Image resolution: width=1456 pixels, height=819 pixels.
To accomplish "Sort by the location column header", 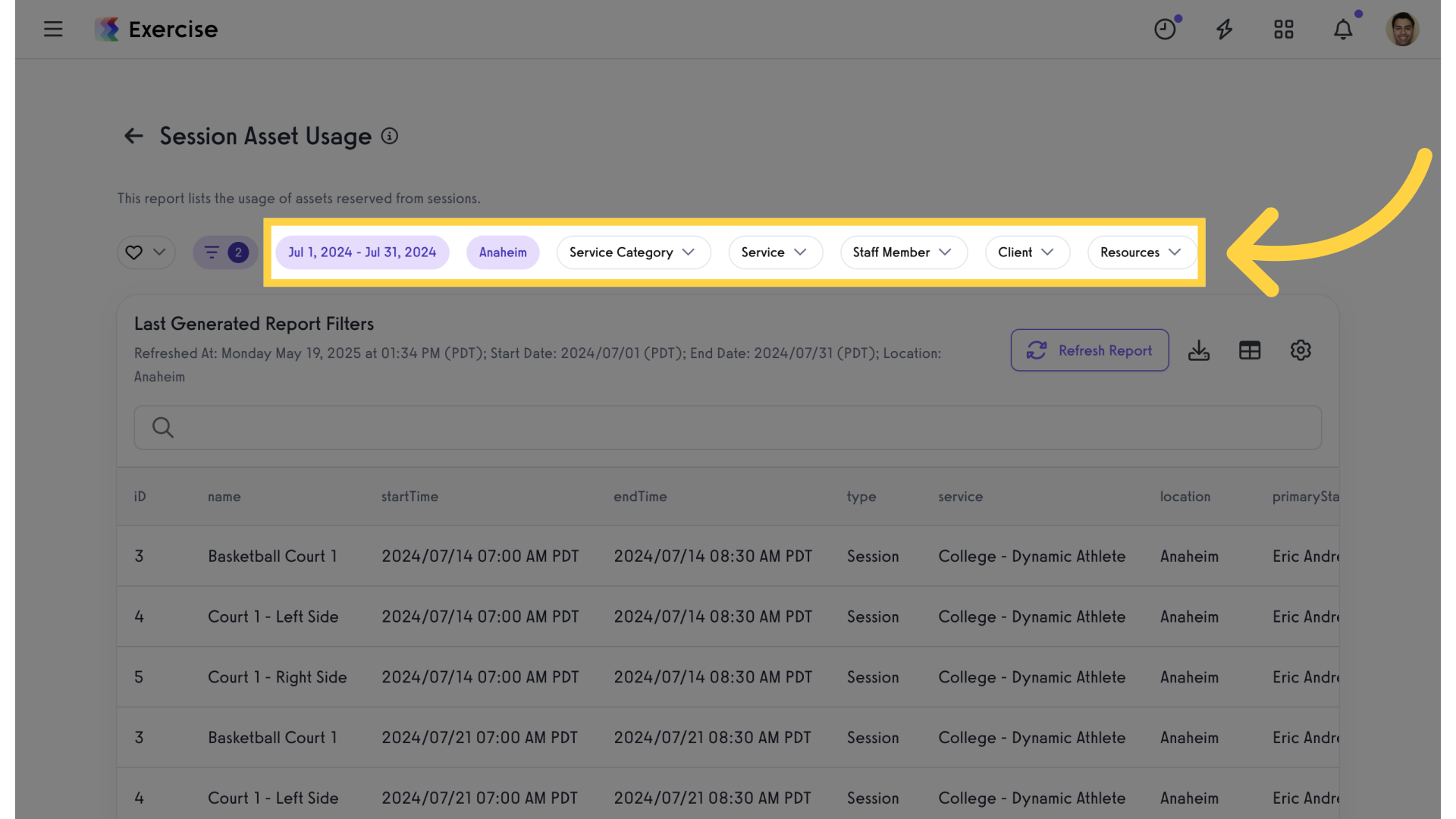I will 1185,497.
